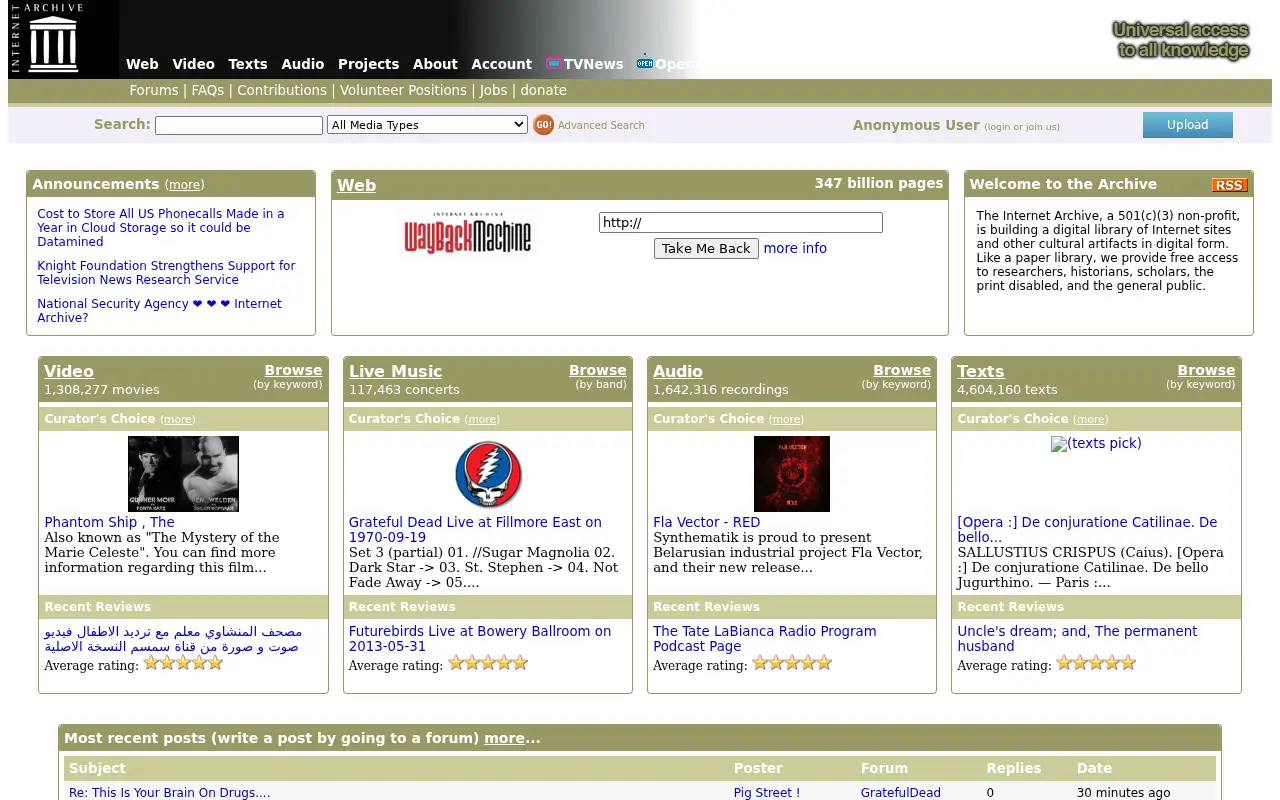Open the GratefulDead forum link
The image size is (1280, 800).
tap(901, 793)
